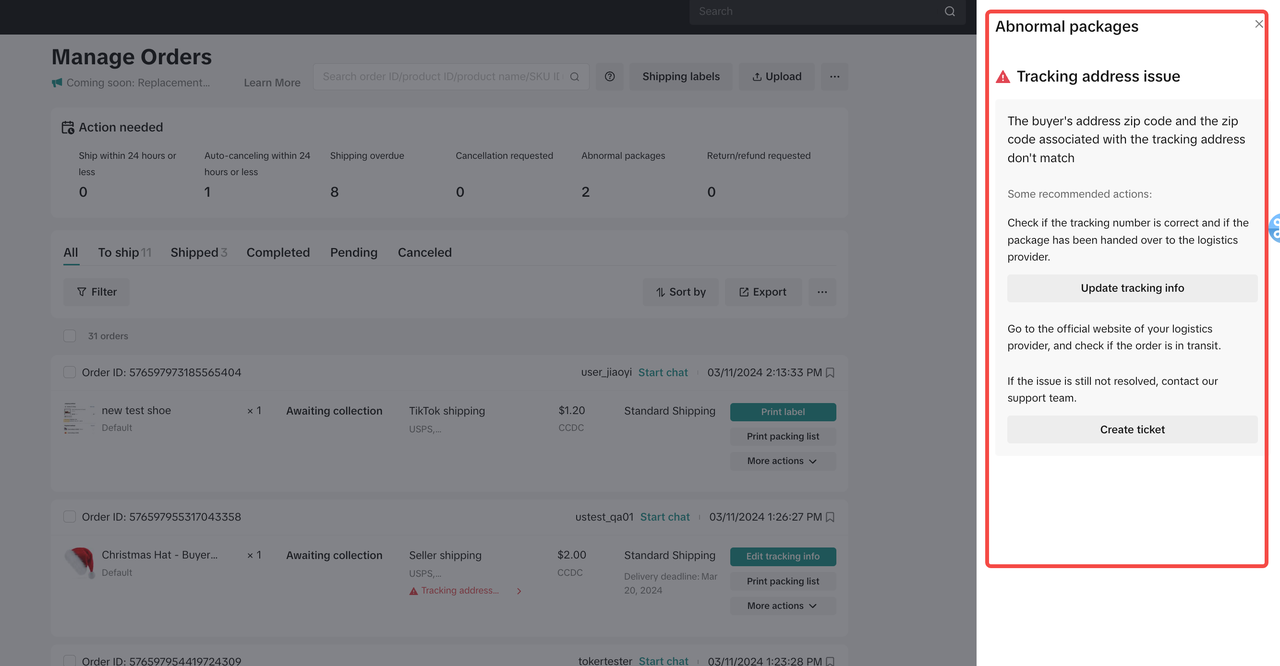Switch to the Canceled tab
This screenshot has width=1280, height=666.
[x=424, y=253]
